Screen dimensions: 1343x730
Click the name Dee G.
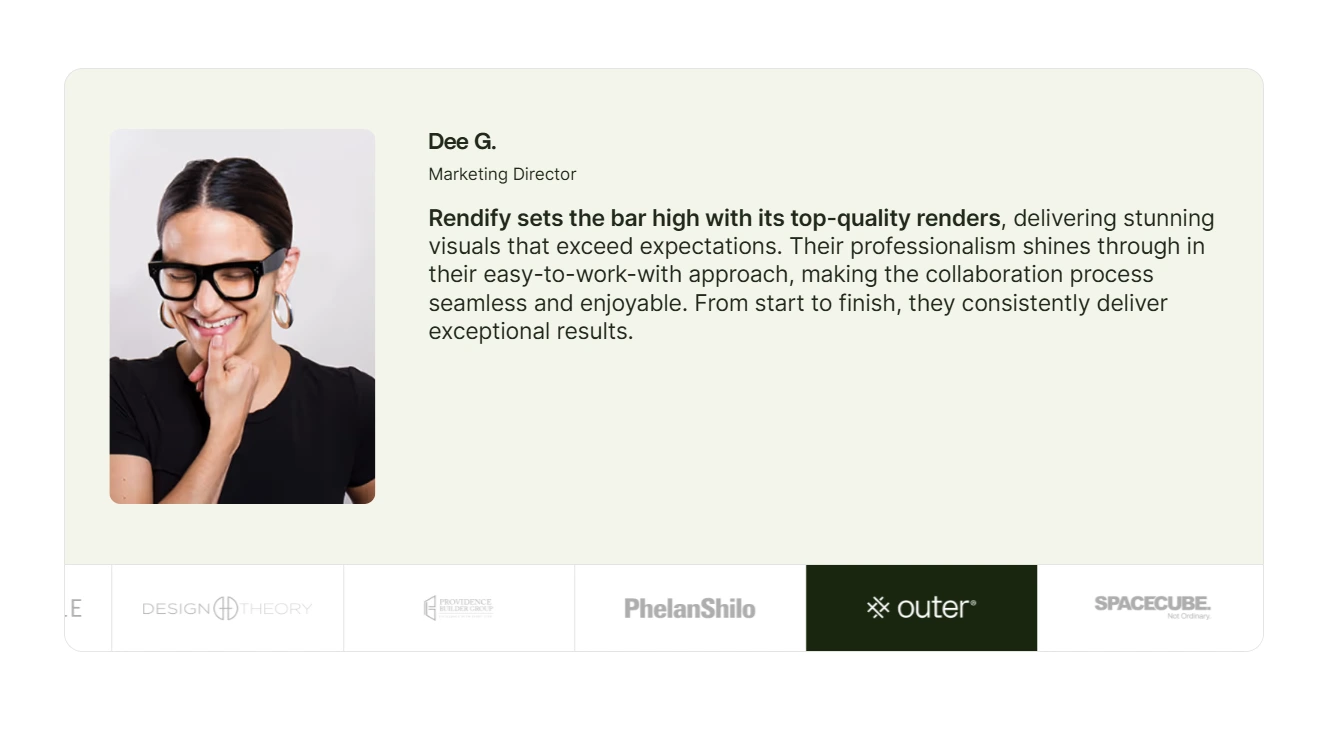click(462, 142)
